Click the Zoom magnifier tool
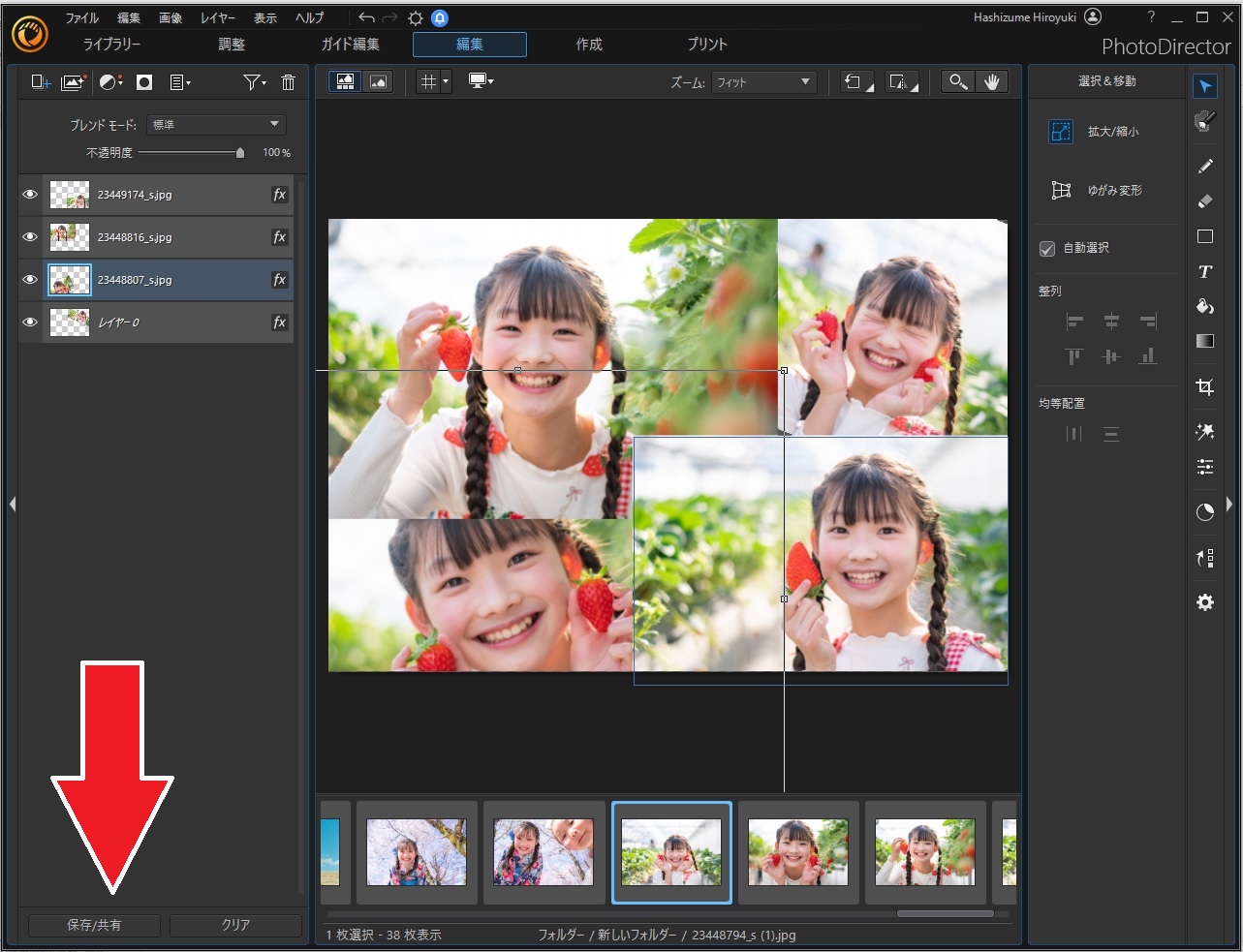 [x=957, y=82]
